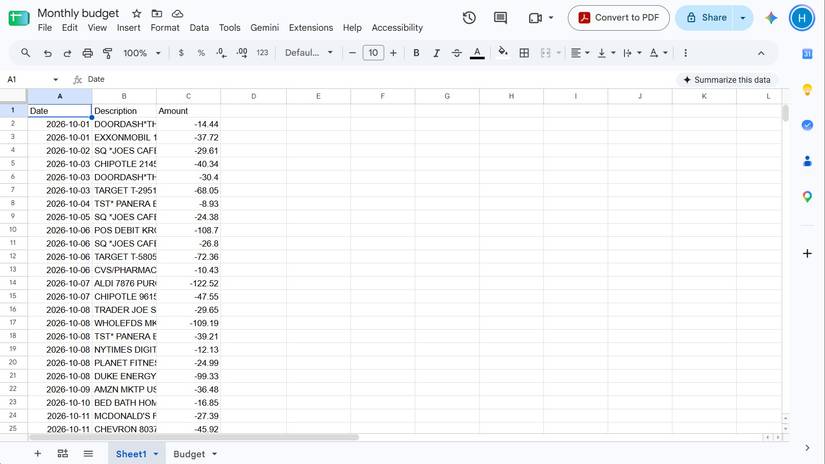Open the Meet call options arrow
Image resolution: width=825 pixels, height=464 pixels.
coord(551,18)
